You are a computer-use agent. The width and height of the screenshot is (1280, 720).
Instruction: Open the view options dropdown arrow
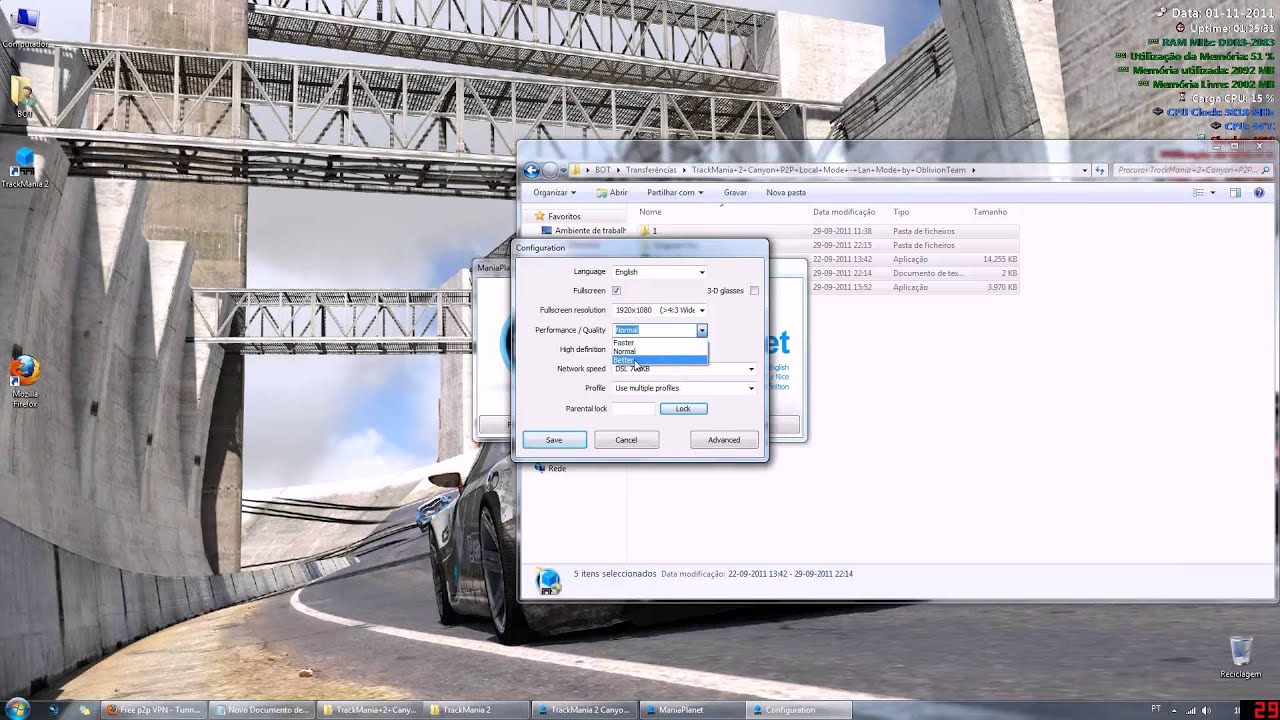click(1212, 192)
